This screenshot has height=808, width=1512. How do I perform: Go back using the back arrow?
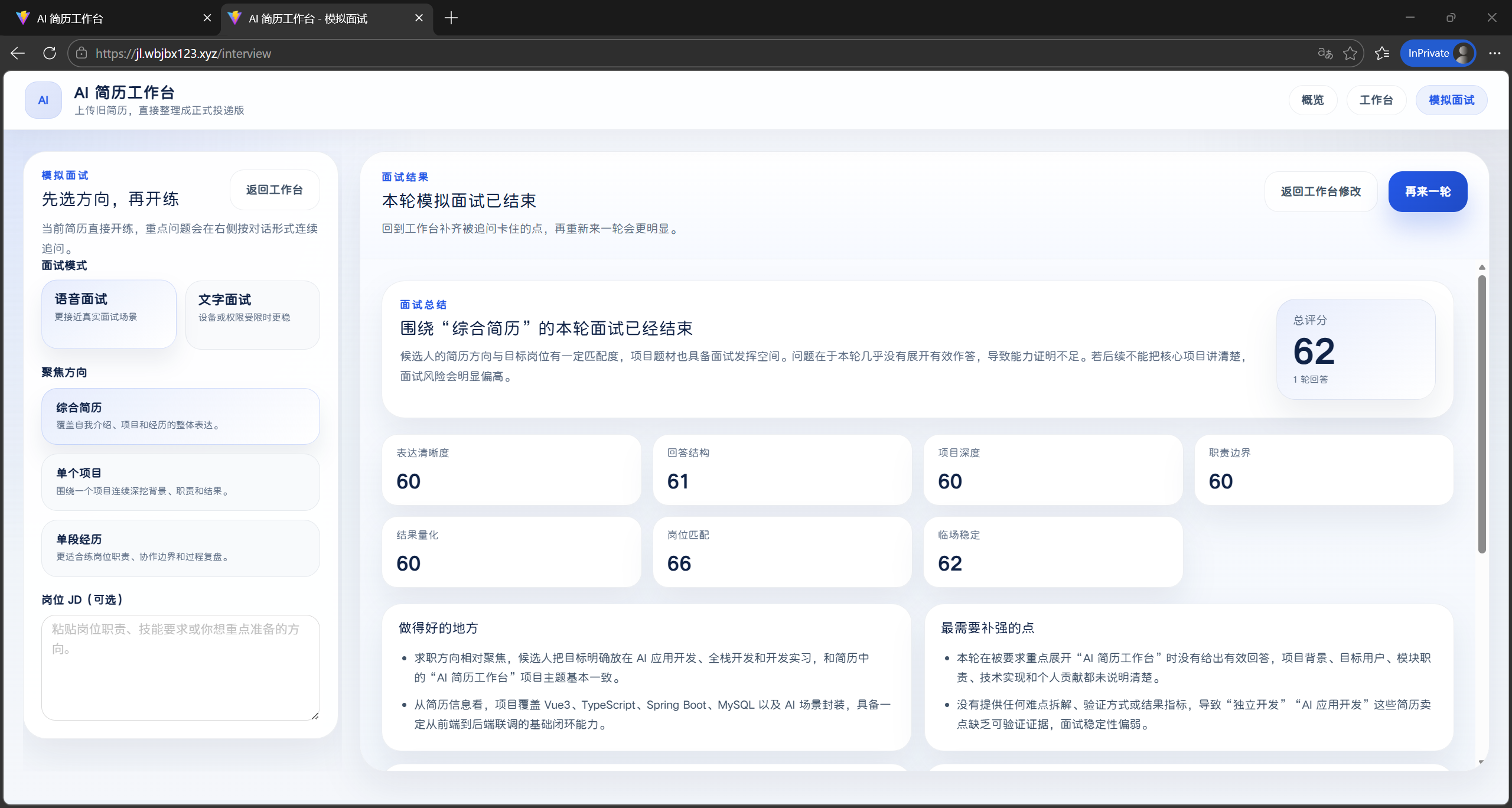coord(17,53)
